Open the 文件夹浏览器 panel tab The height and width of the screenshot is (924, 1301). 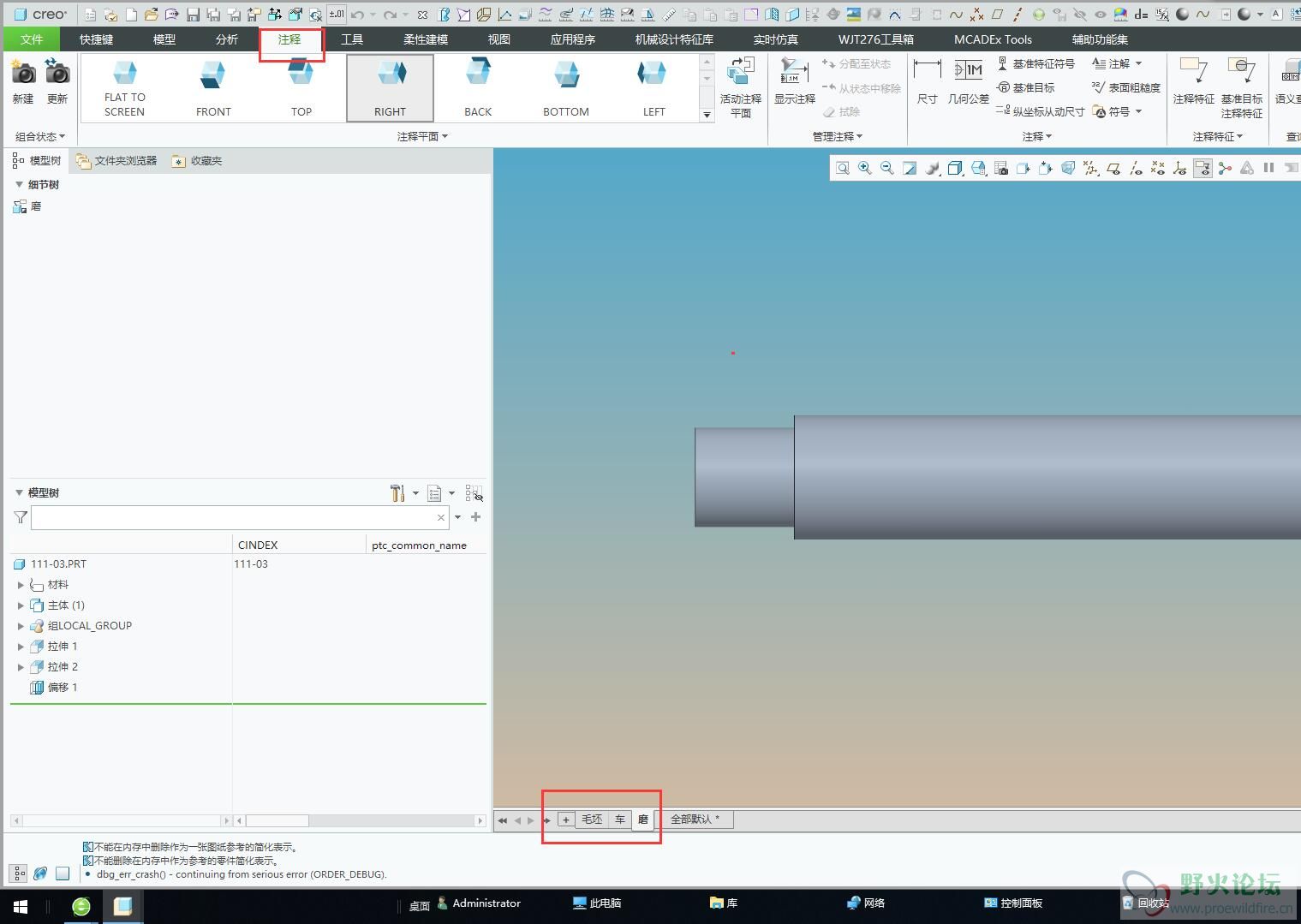116,160
